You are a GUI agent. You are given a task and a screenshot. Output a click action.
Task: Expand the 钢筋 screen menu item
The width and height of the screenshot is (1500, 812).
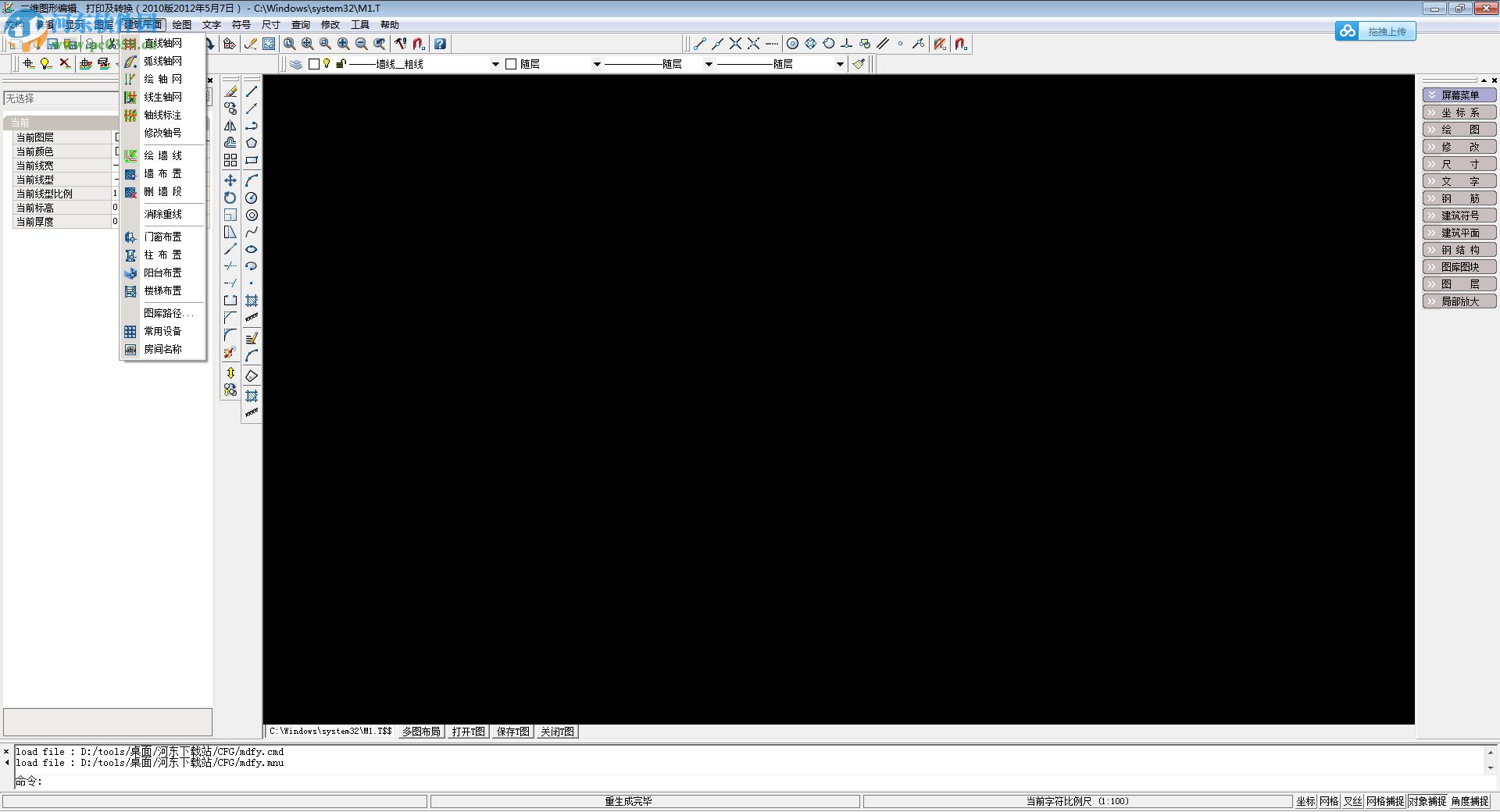click(x=1459, y=198)
